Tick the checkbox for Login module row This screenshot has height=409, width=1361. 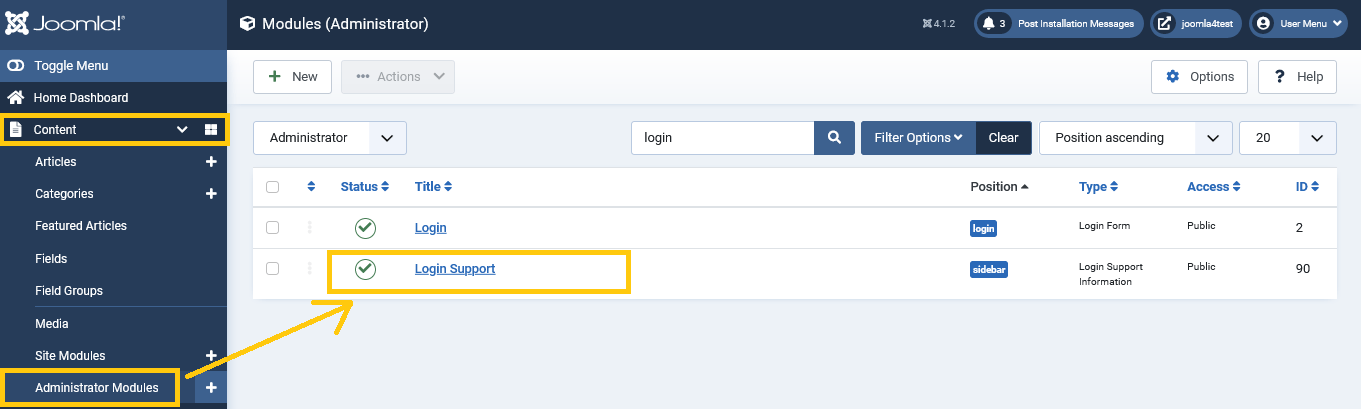tap(272, 228)
